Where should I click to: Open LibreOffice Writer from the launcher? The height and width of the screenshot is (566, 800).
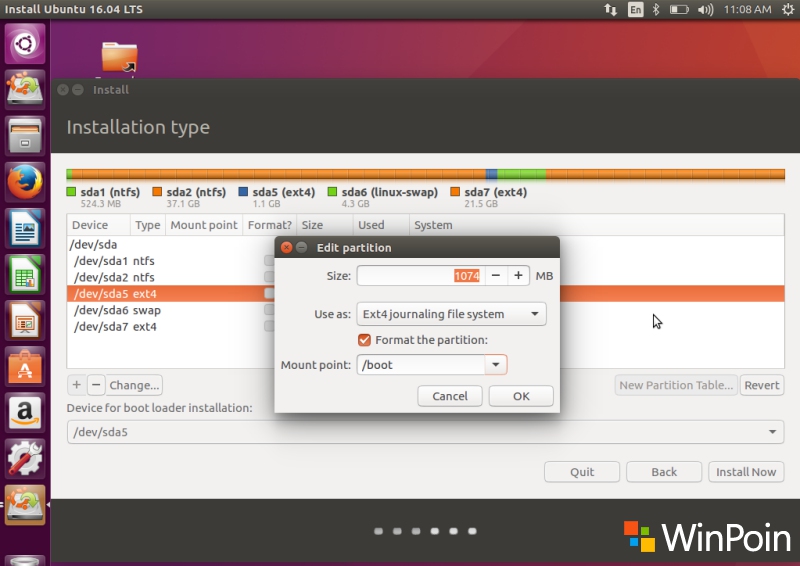point(24,228)
